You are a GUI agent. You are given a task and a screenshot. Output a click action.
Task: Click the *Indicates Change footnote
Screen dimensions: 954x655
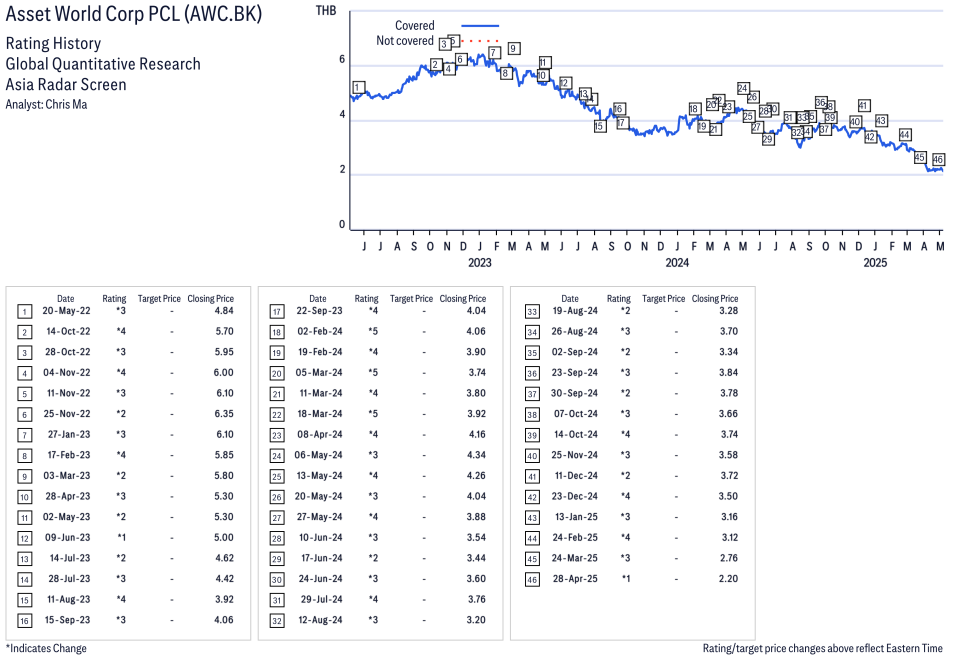click(46, 648)
